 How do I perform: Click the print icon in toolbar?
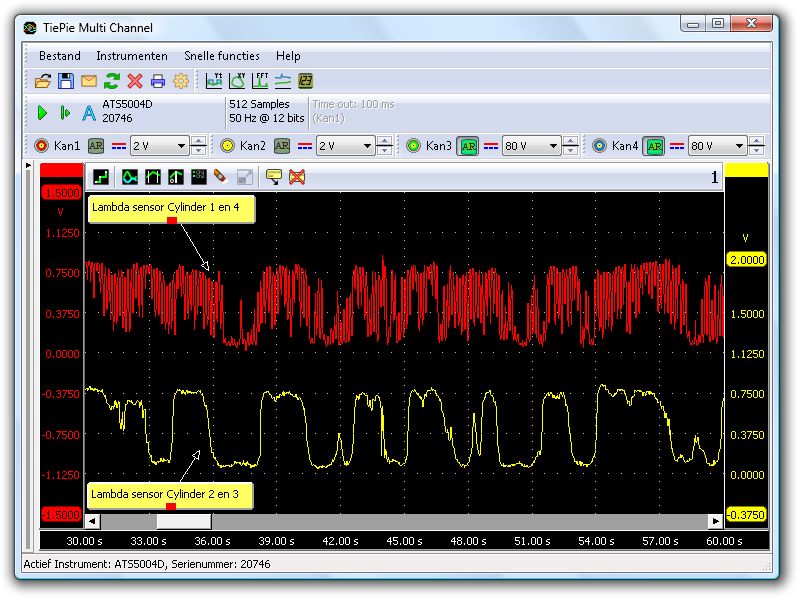click(x=157, y=81)
